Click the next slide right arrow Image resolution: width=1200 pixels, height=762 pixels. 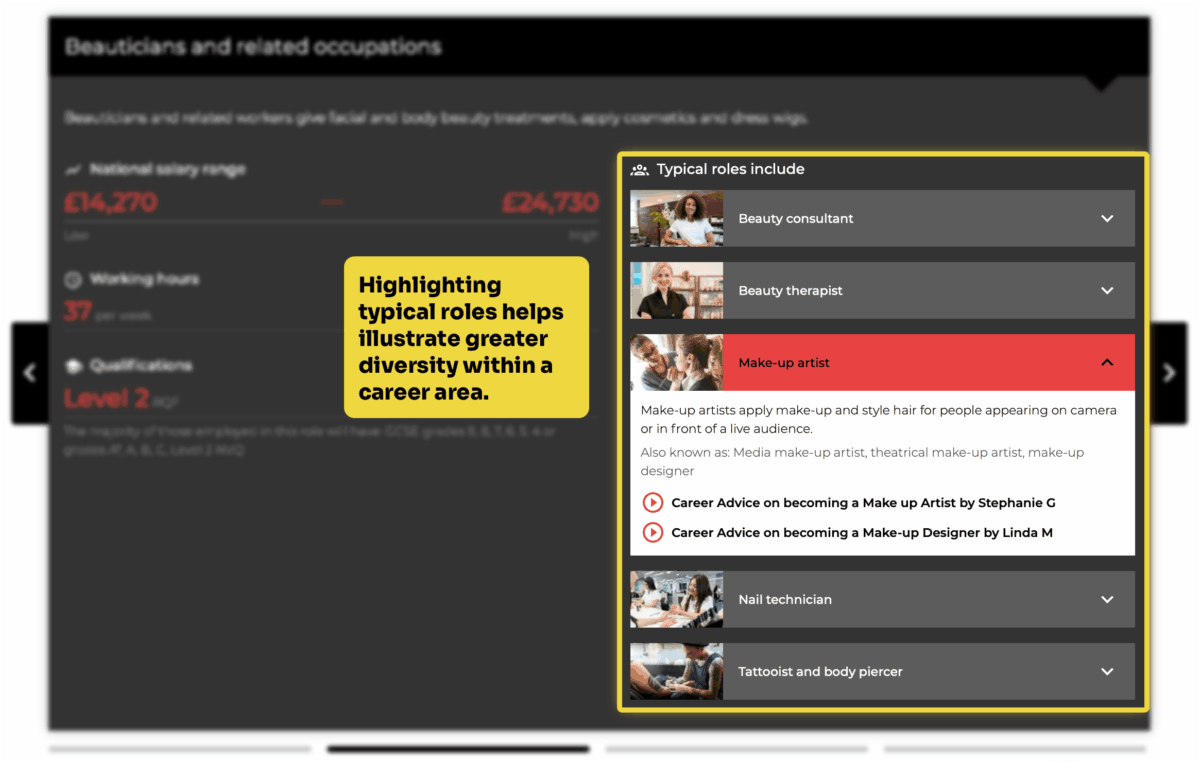pyautogui.click(x=1169, y=373)
